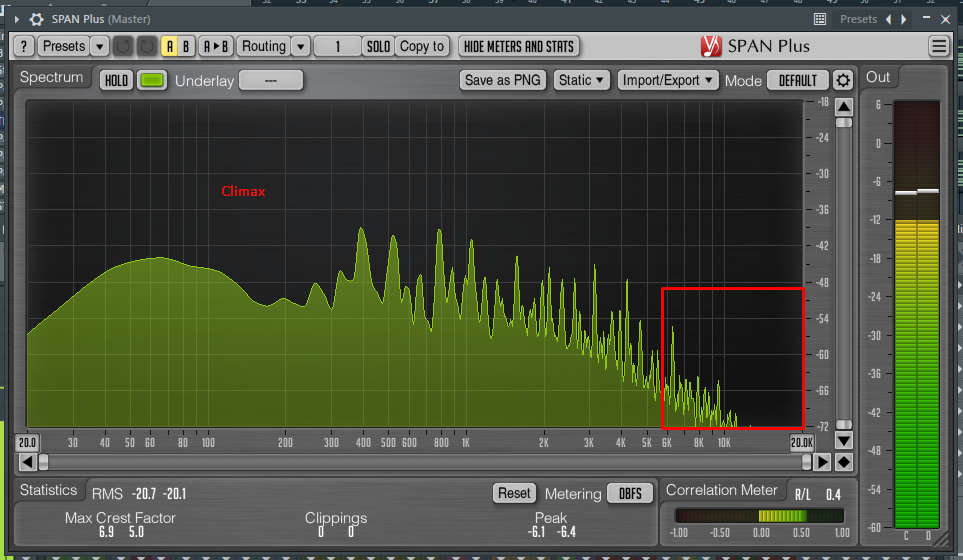Viewport: 963px width, 560px height.
Task: Select the B state slot
Action: 186,46
